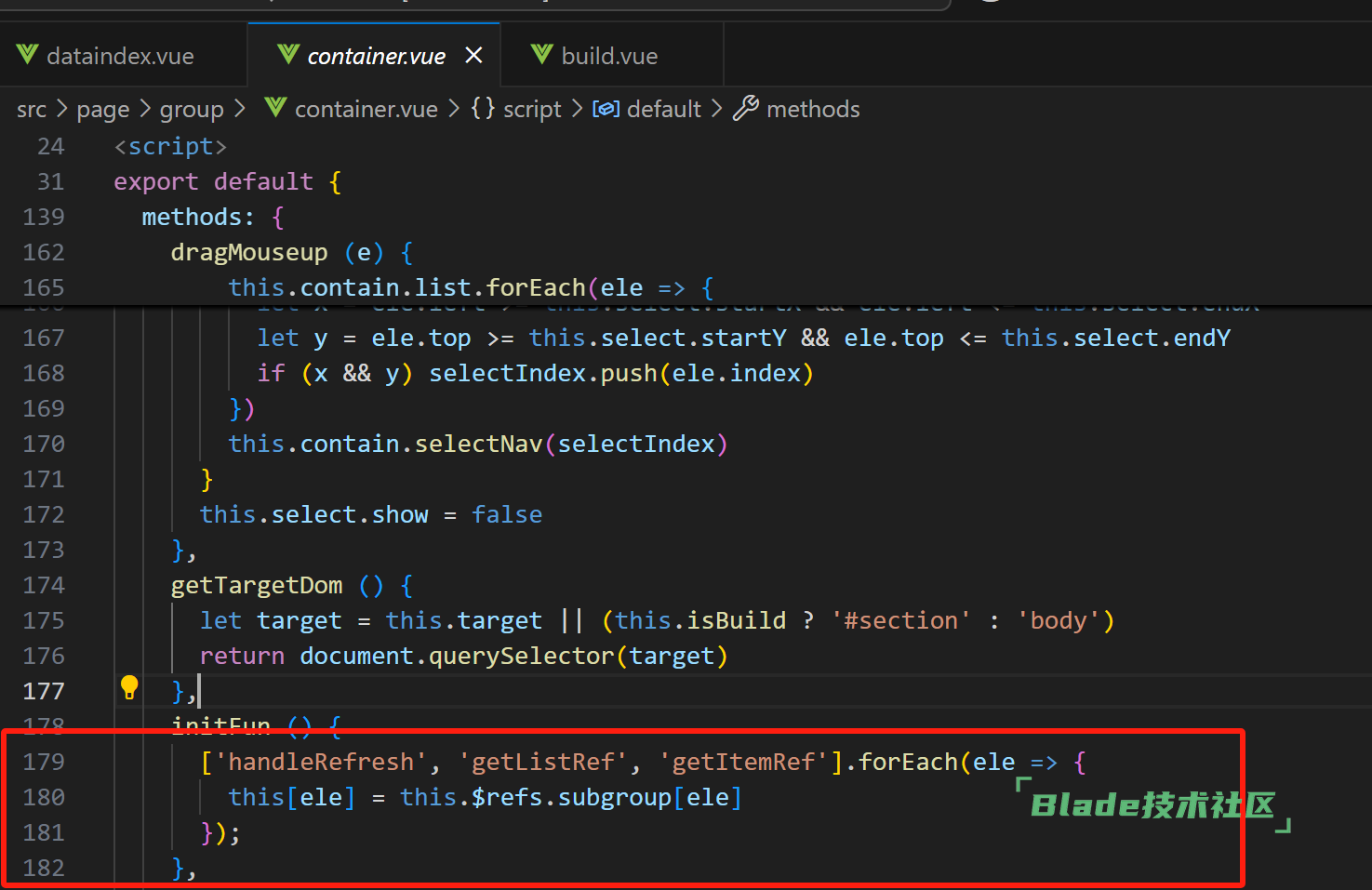Click the braces icon beside script breadcrumb

coord(483,109)
